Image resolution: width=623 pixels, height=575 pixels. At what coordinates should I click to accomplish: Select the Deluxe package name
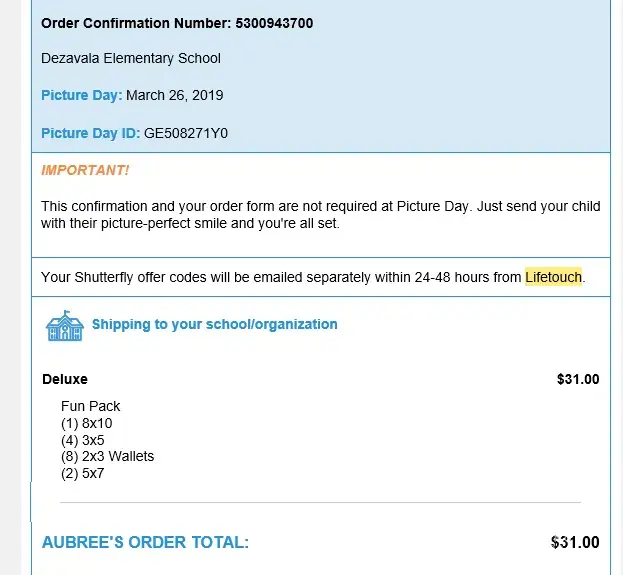point(65,379)
